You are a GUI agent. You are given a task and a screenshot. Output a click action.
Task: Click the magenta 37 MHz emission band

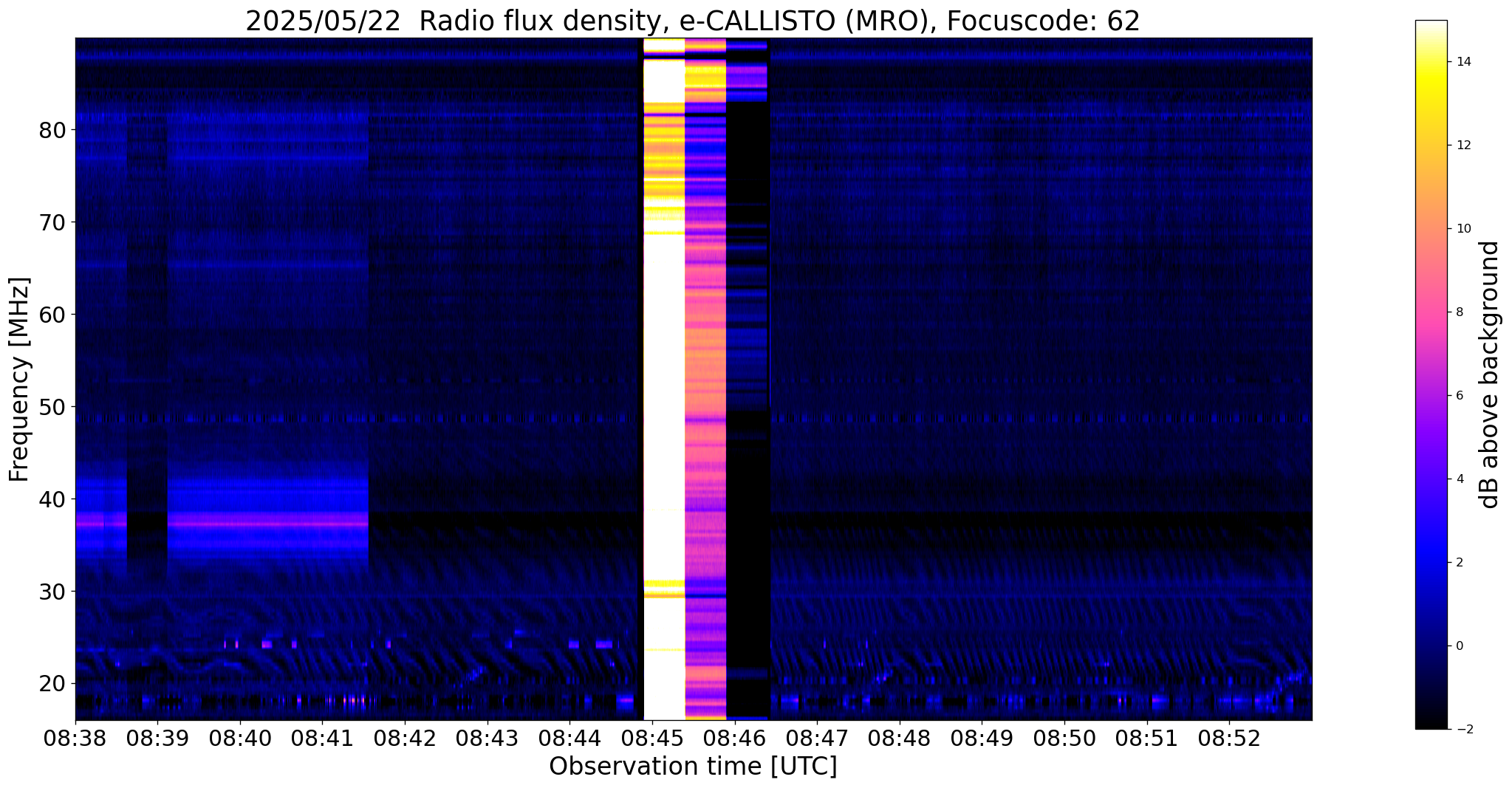(x=268, y=524)
